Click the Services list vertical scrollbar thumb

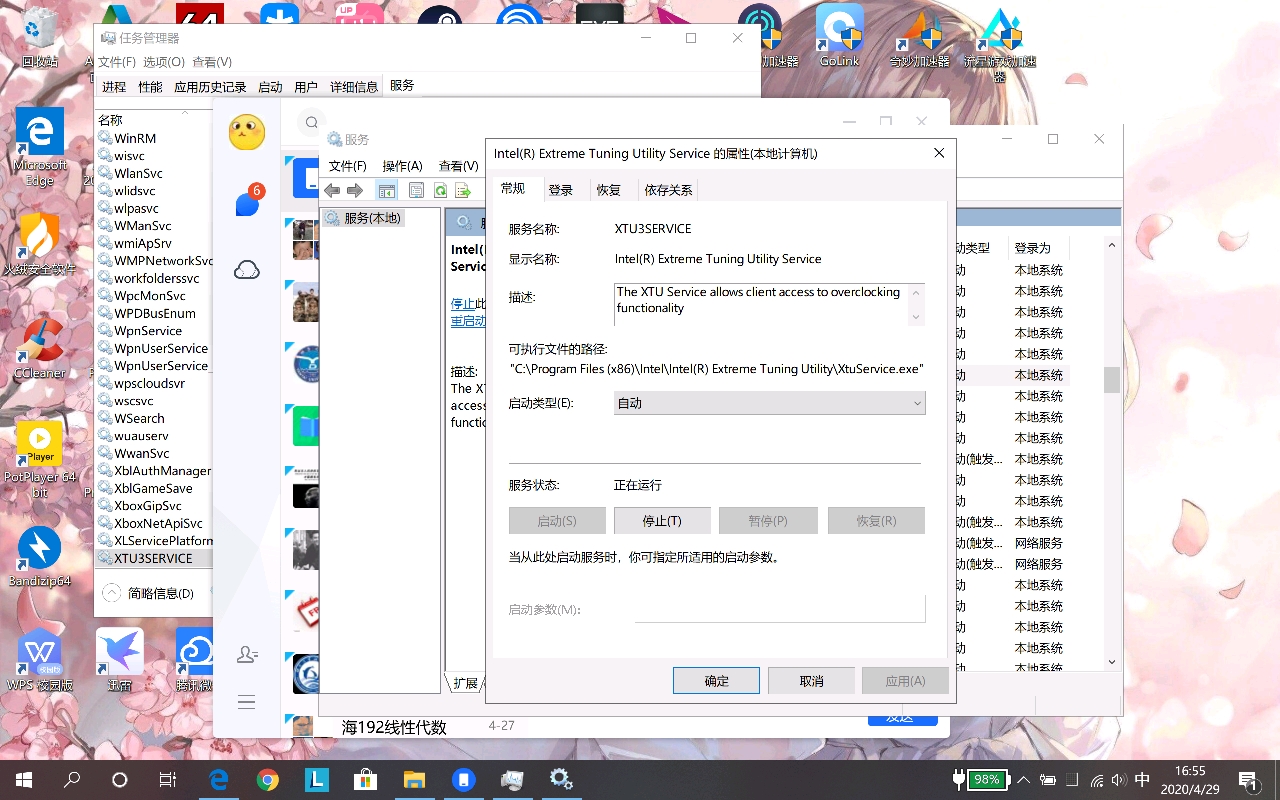[1111, 380]
